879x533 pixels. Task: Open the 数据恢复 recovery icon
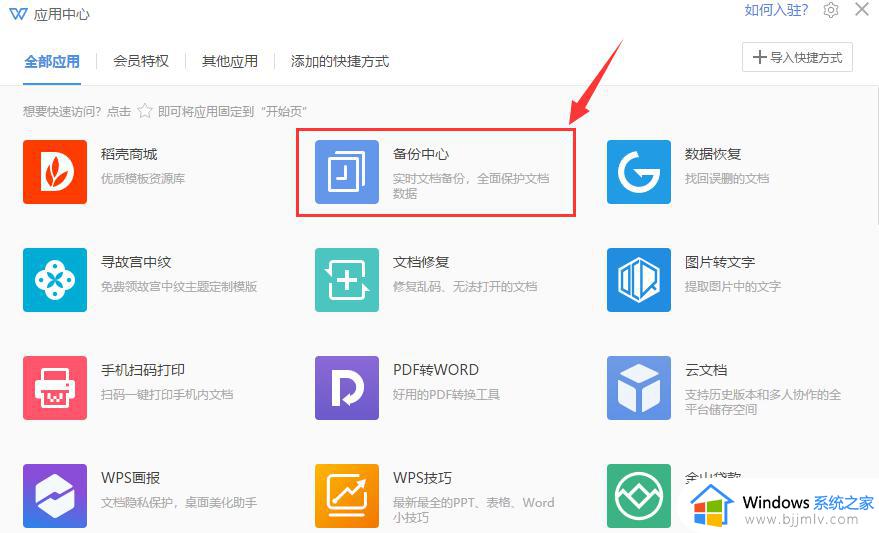pos(639,172)
